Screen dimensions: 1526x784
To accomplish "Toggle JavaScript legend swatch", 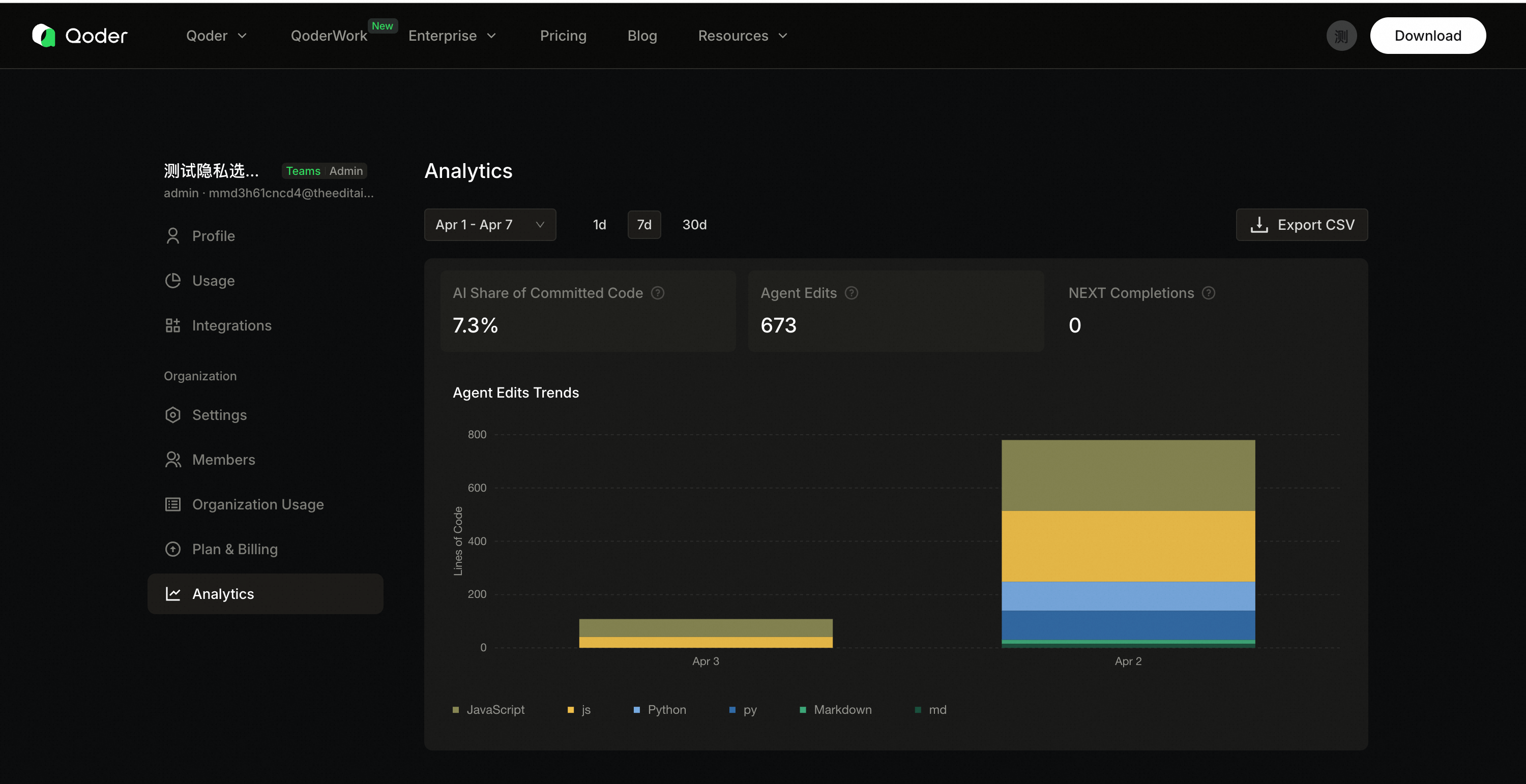I will pyautogui.click(x=456, y=710).
